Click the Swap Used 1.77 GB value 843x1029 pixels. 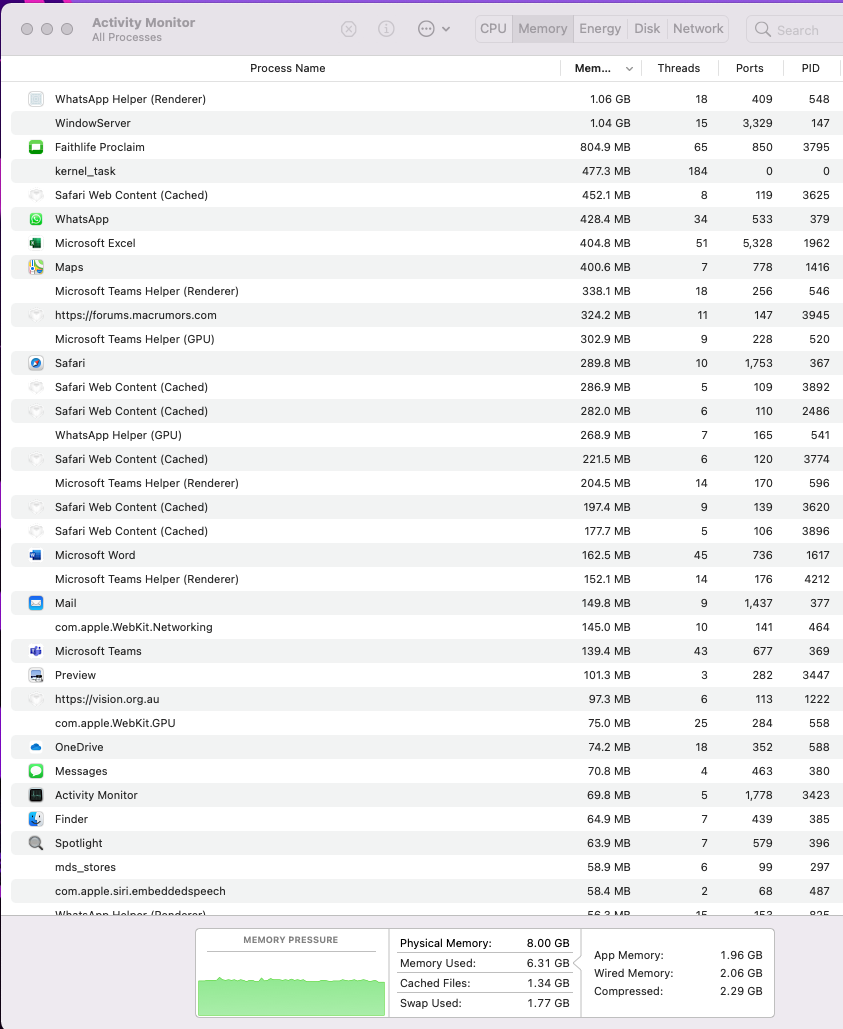coord(549,1003)
